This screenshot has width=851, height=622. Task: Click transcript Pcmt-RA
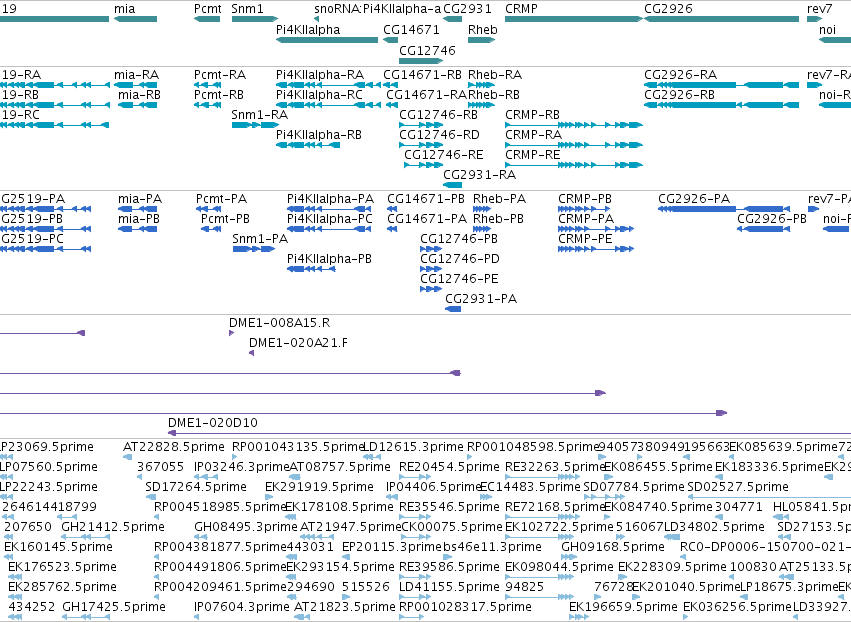click(207, 85)
